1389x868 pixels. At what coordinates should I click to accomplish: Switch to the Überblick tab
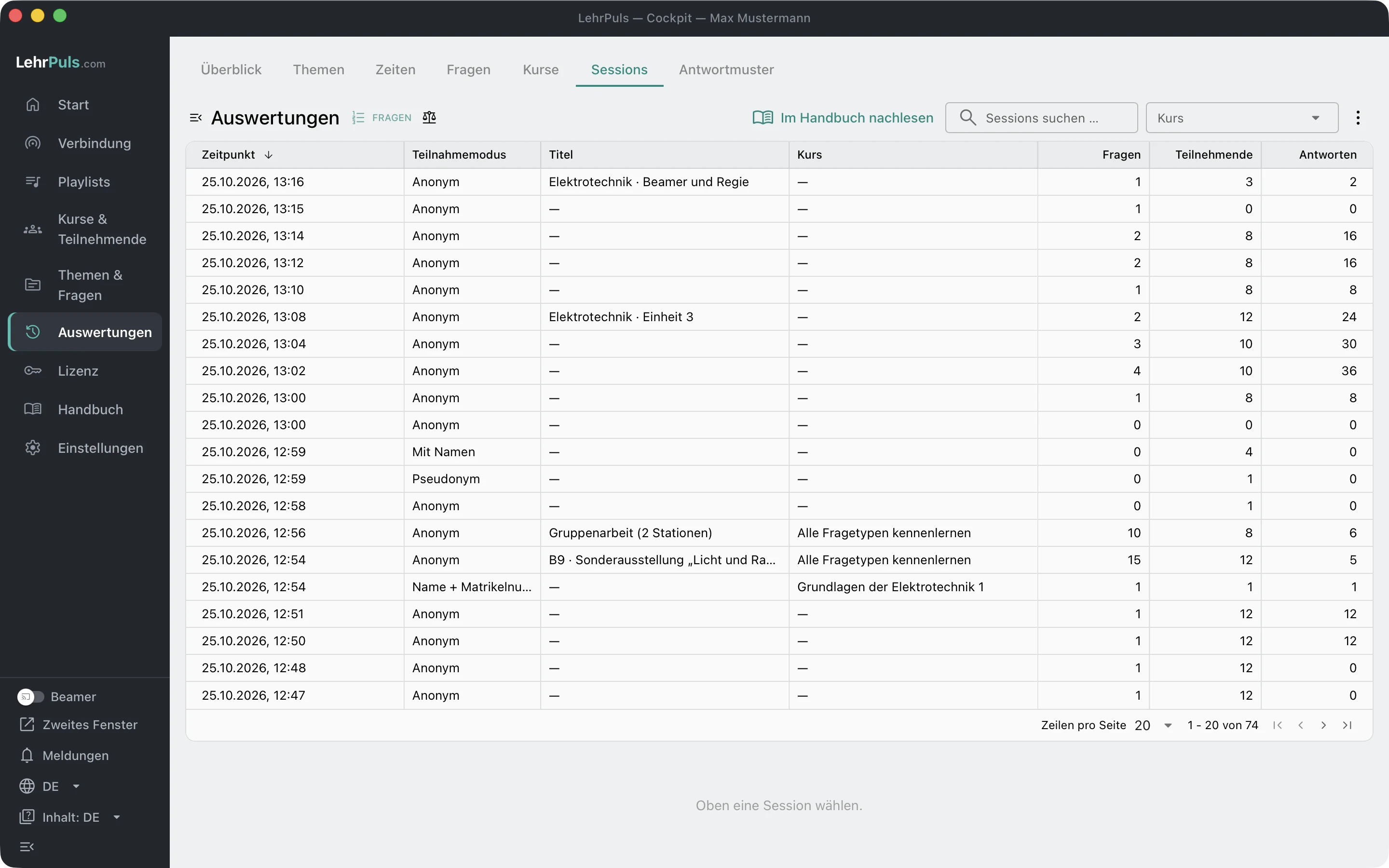pyautogui.click(x=231, y=69)
